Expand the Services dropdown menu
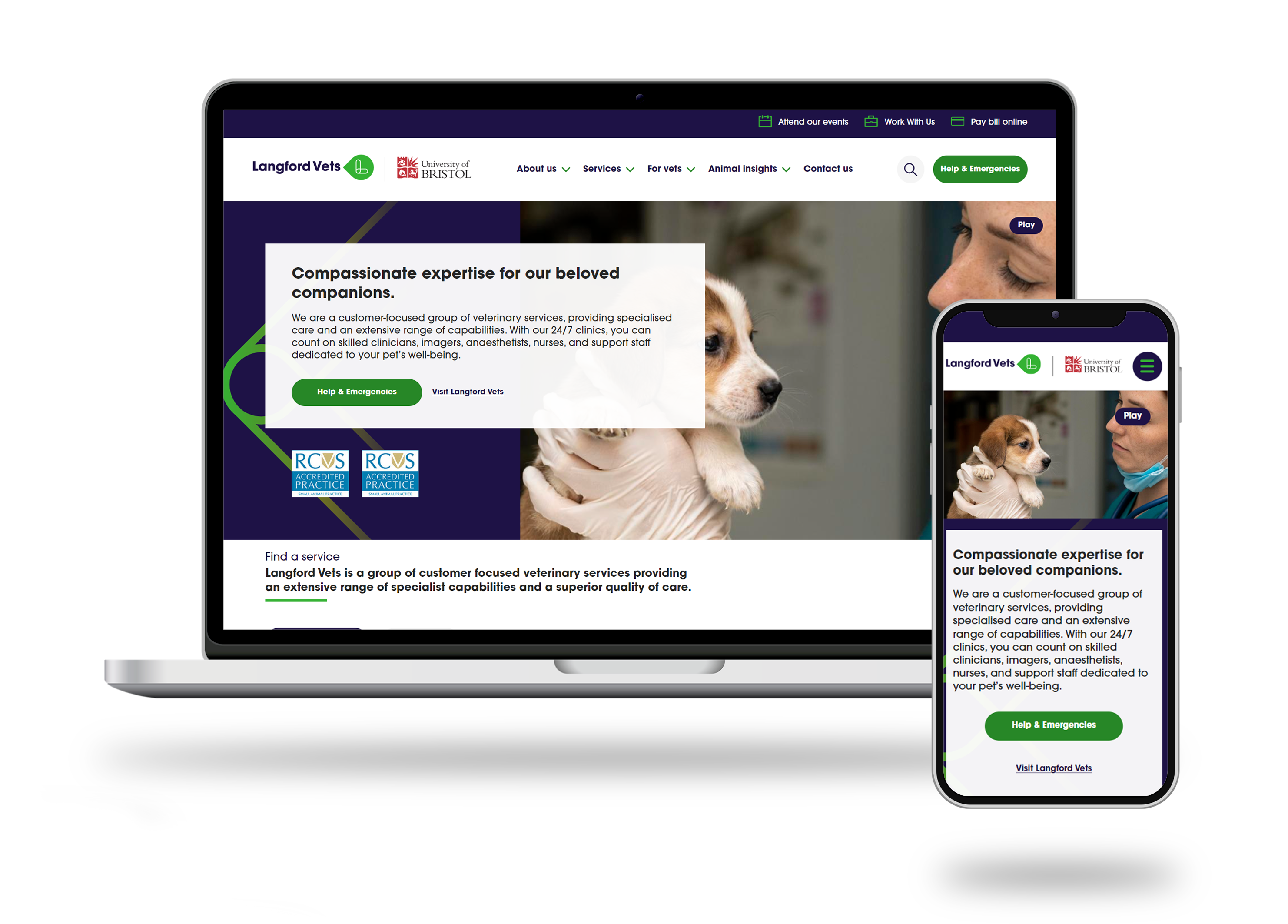 pyautogui.click(x=608, y=168)
